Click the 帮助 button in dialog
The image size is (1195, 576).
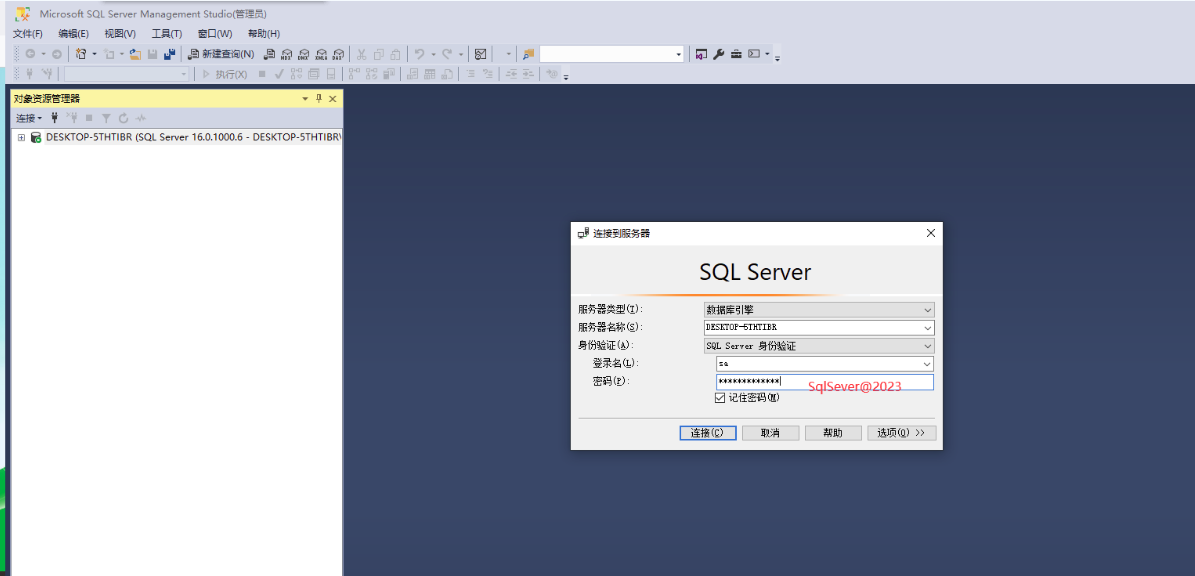pyautogui.click(x=833, y=433)
